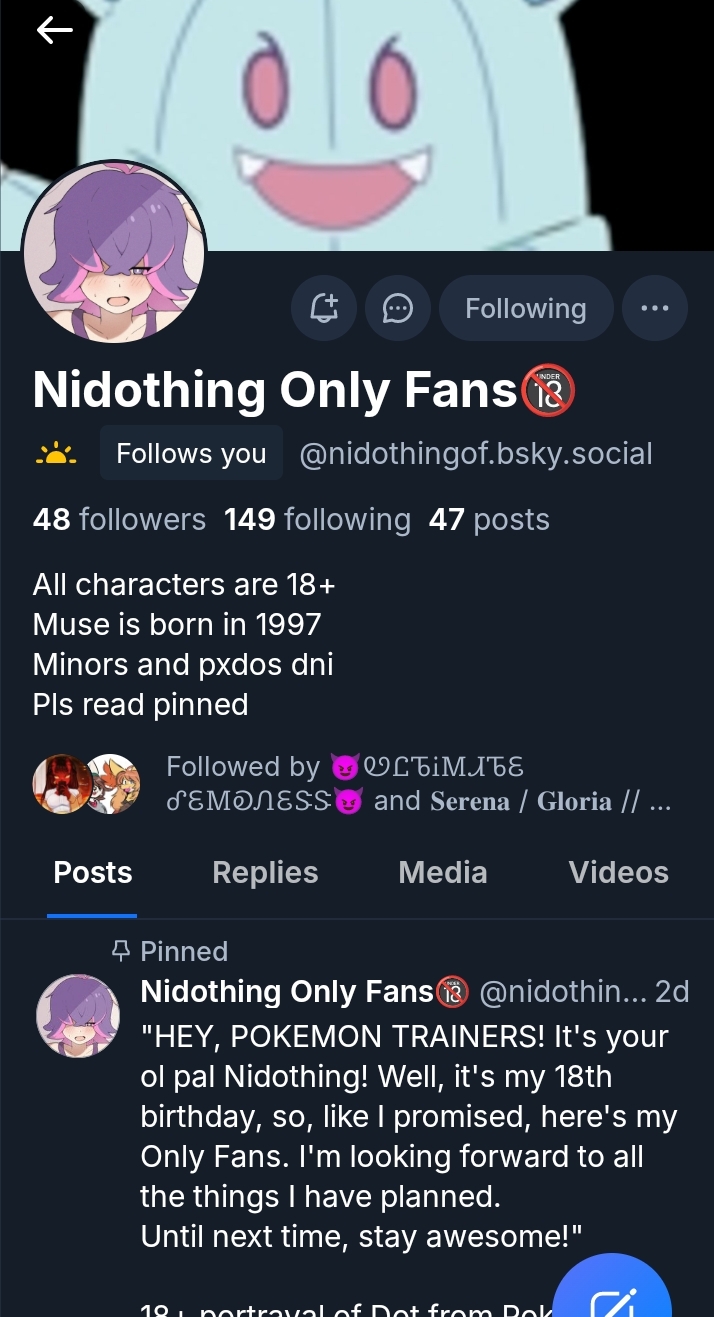
Task: Open the sun status icon beside Follows you
Action: [x=56, y=454]
